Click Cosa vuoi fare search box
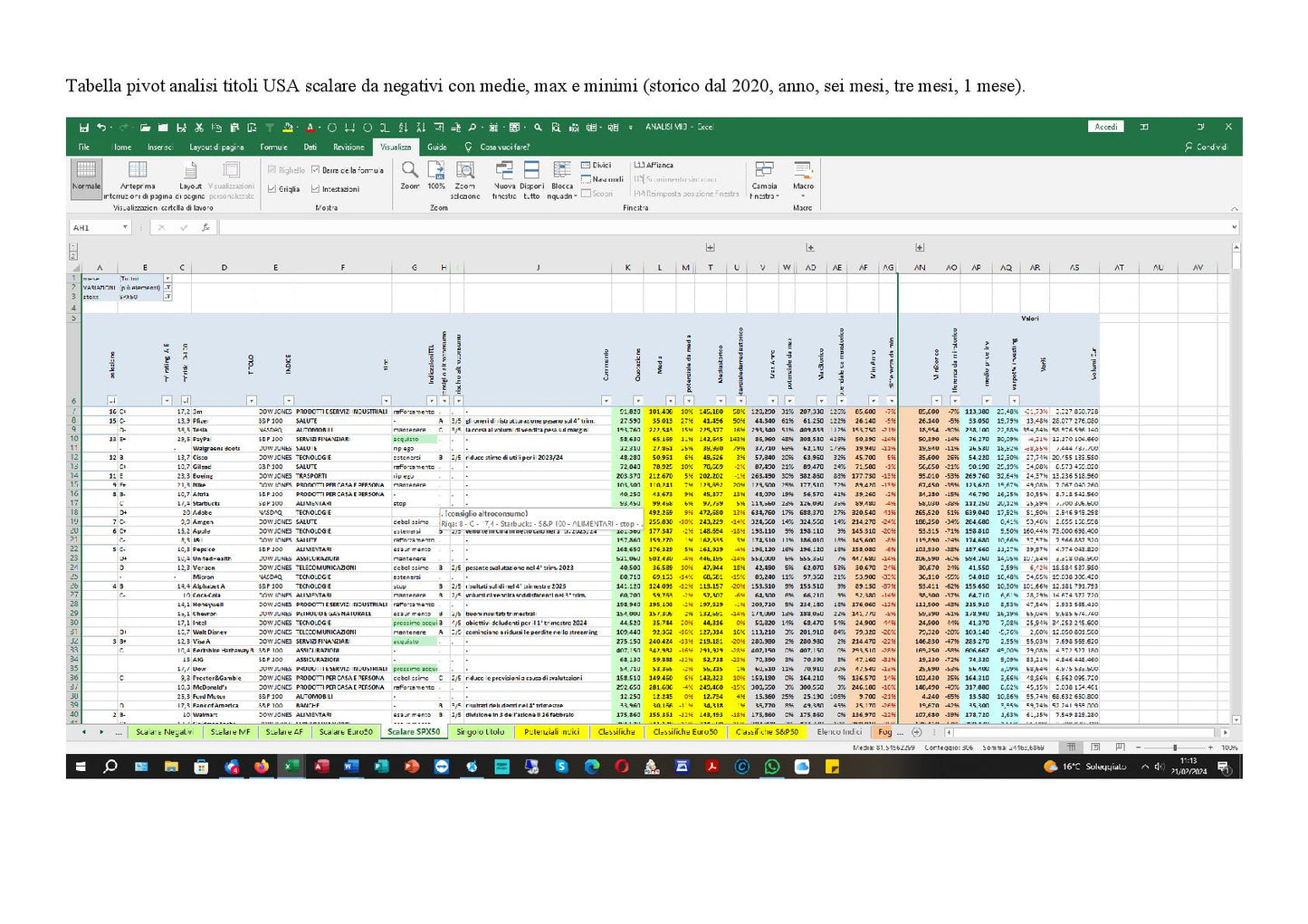The image size is (1308, 924). (x=498, y=147)
